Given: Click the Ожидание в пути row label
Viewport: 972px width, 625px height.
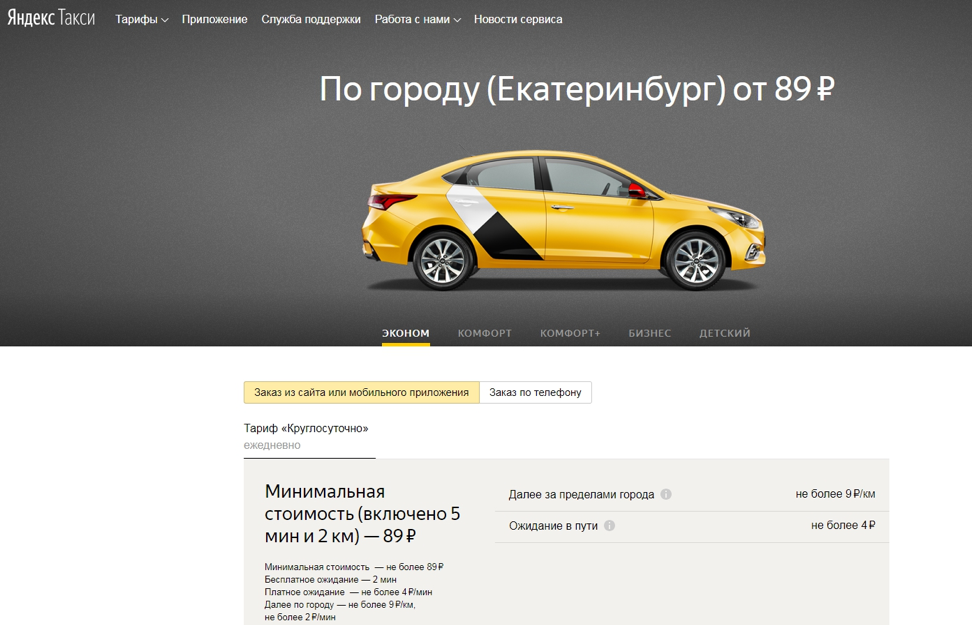Looking at the screenshot, I should pos(553,526).
